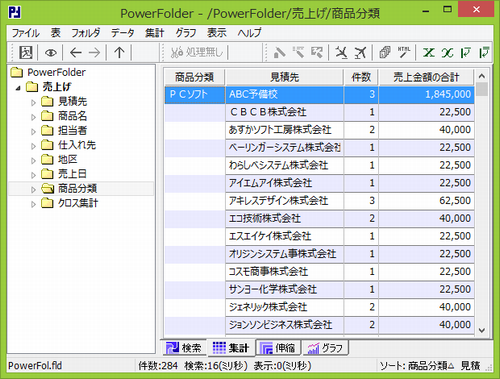Click the 1,845,000 amount cell
Viewport: 500px width, 379px height.
point(426,94)
